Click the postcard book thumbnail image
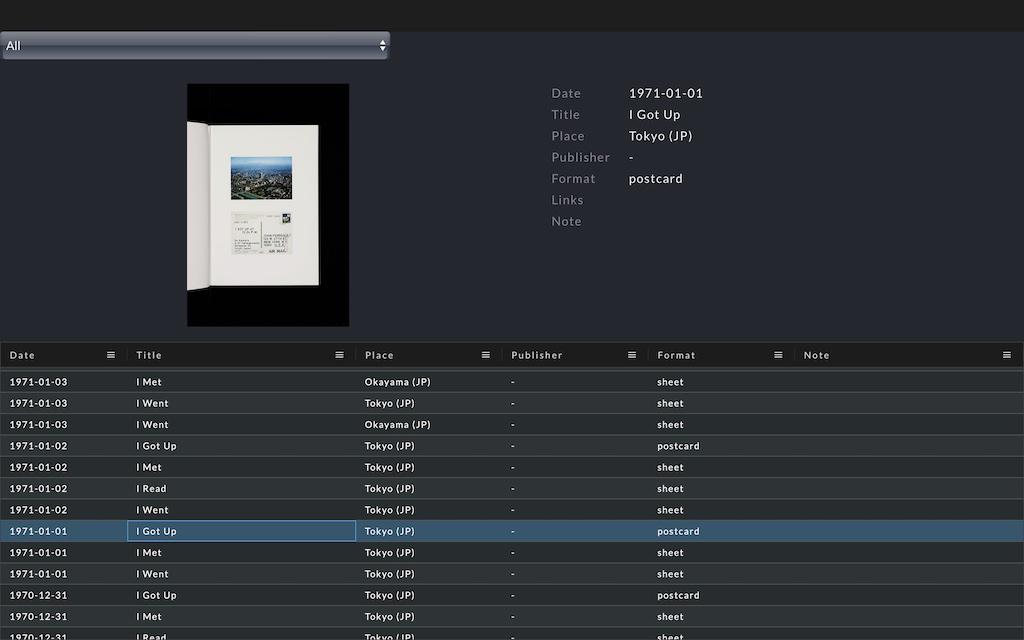The height and width of the screenshot is (640, 1024). 268,205
